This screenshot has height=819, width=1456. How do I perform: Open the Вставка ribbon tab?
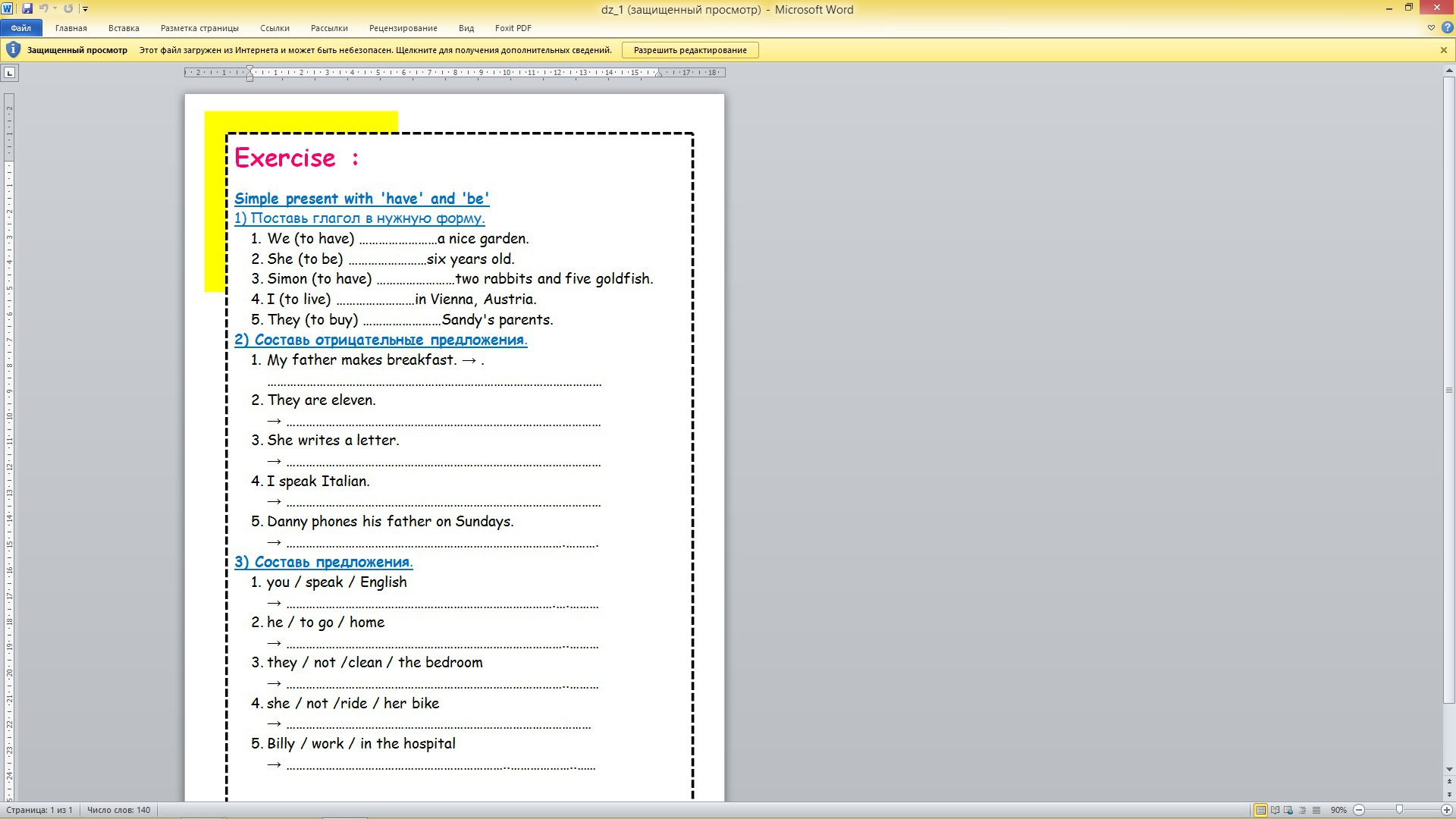pos(124,28)
